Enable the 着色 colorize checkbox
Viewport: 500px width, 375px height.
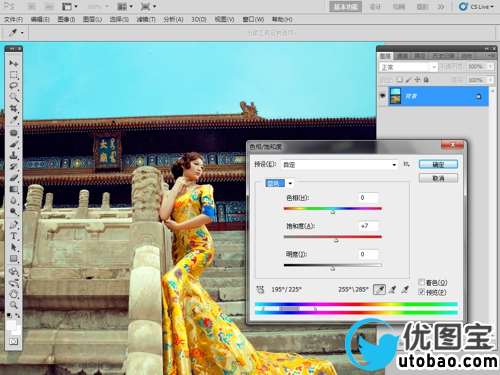click(x=422, y=283)
